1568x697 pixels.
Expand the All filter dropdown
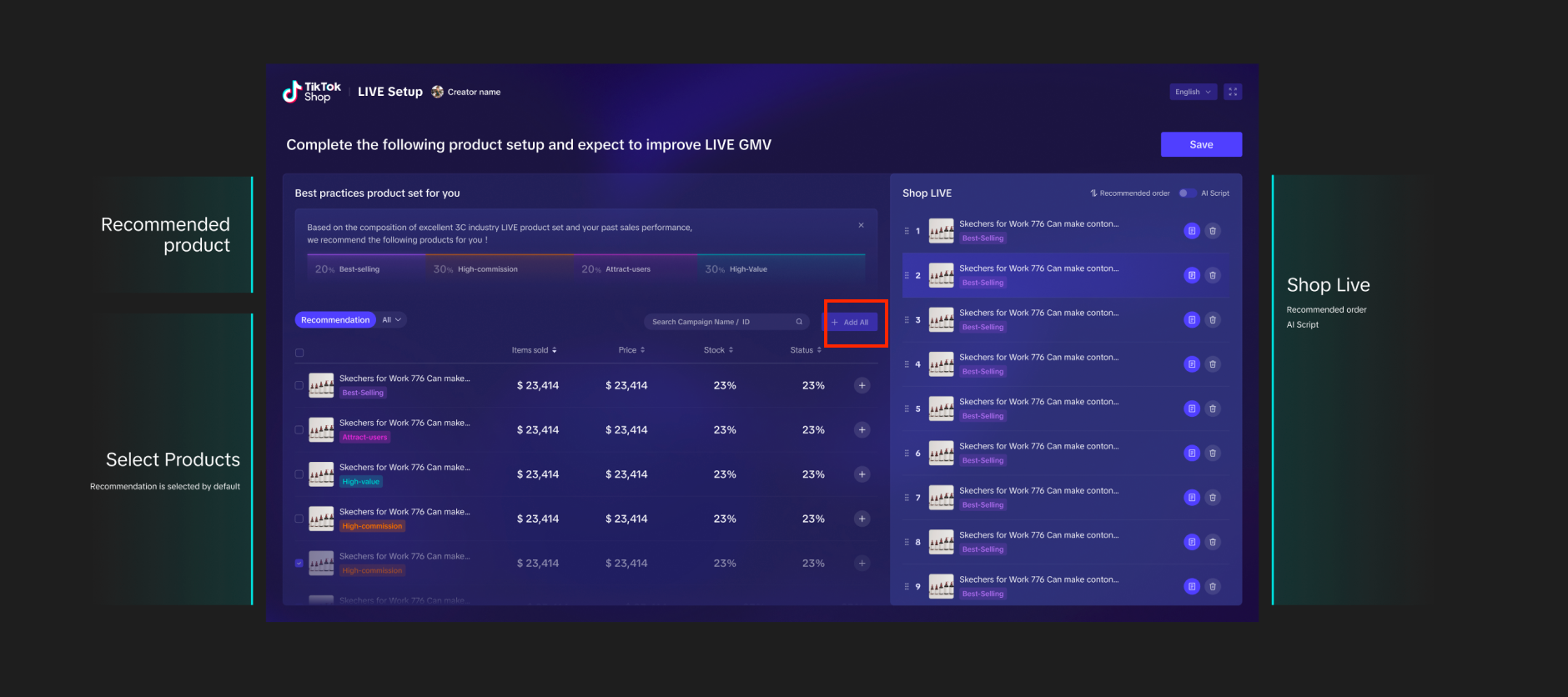click(392, 320)
